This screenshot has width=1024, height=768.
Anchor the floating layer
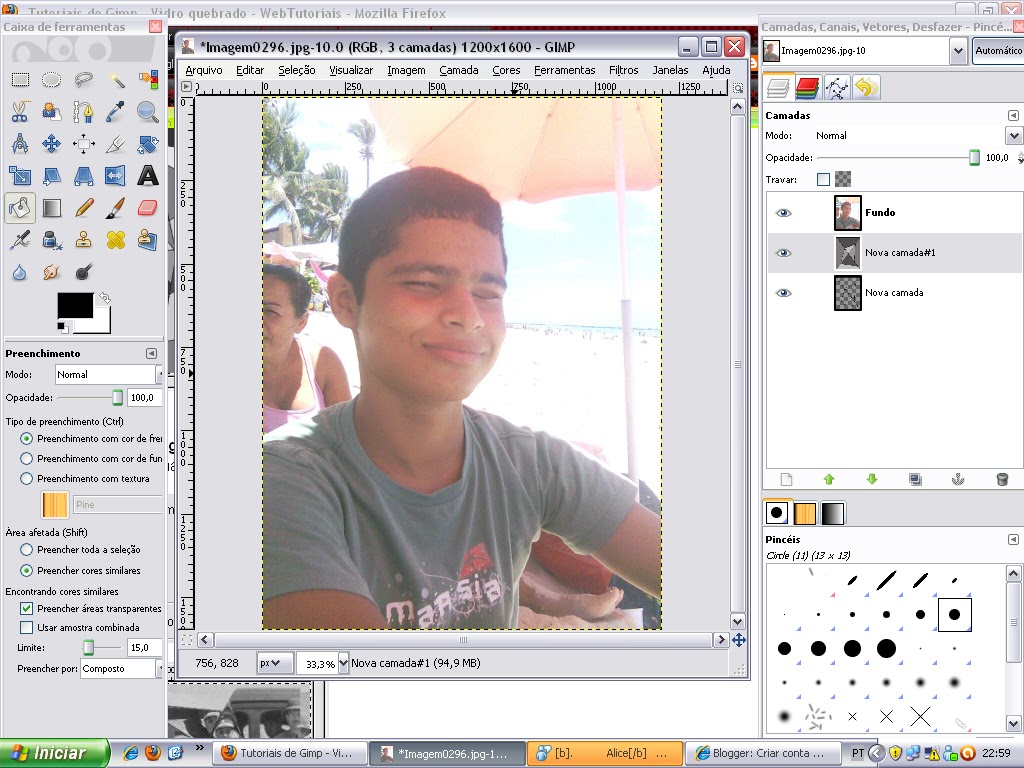click(x=958, y=479)
